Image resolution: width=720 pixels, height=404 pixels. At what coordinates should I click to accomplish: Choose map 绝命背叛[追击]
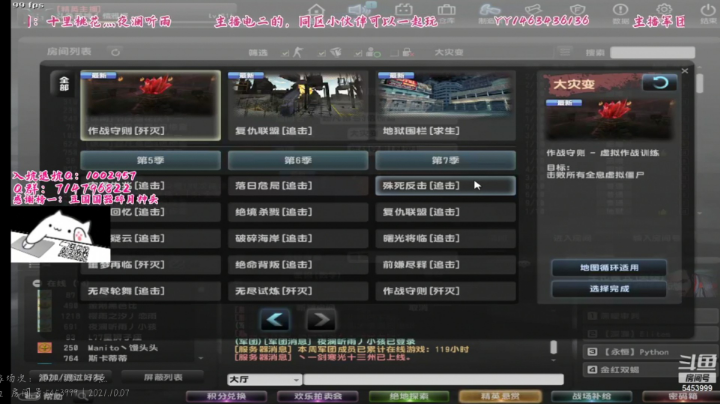(298, 265)
